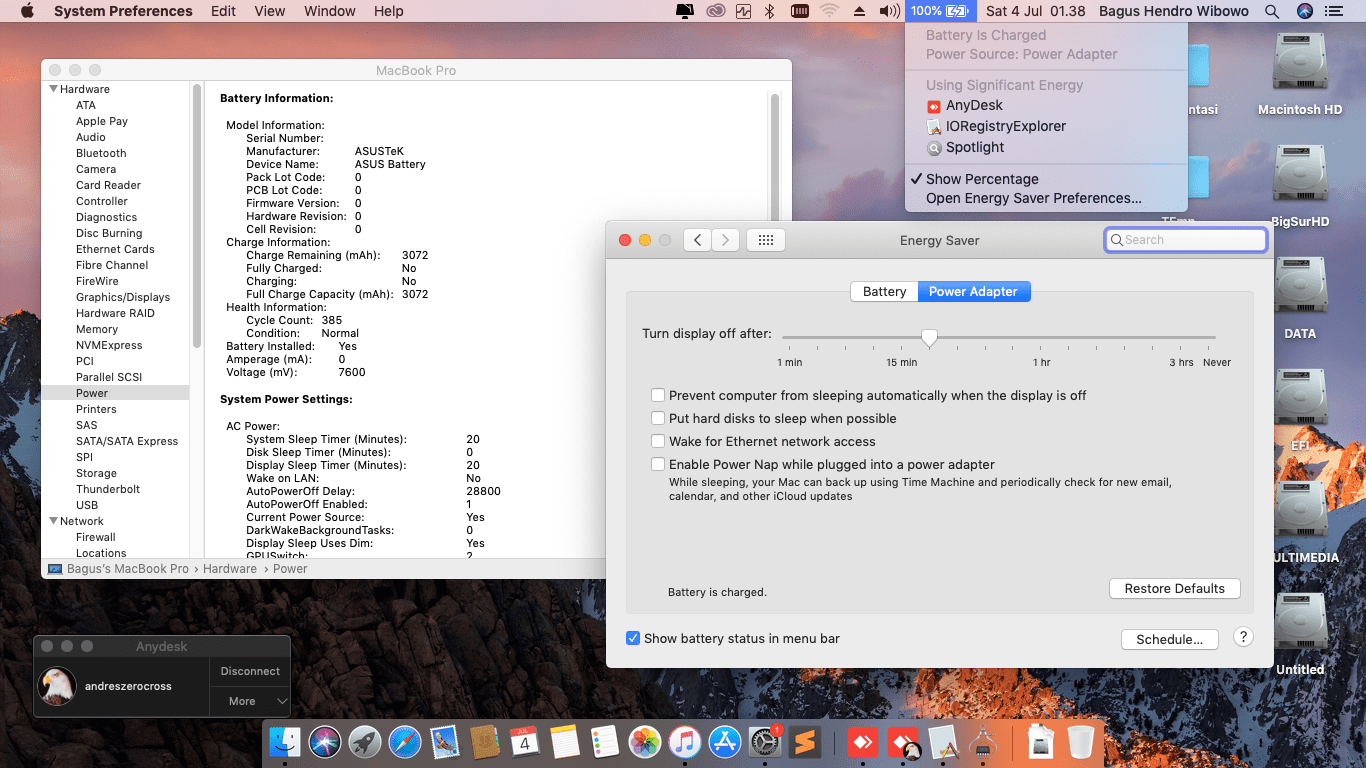The image size is (1366, 768).
Task: Click Restore Defaults button
Action: coord(1174,589)
